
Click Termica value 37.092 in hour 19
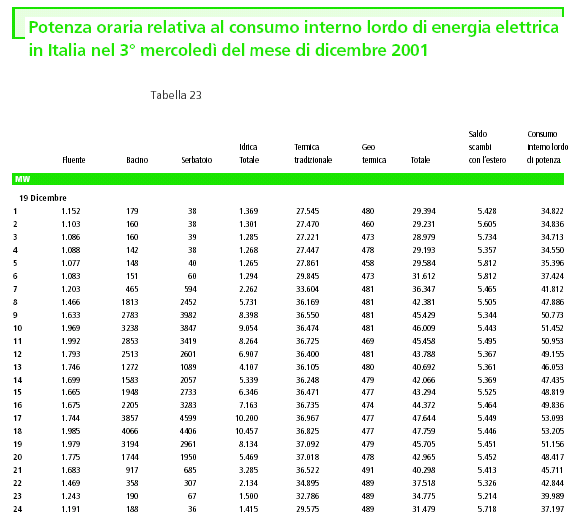point(308,444)
